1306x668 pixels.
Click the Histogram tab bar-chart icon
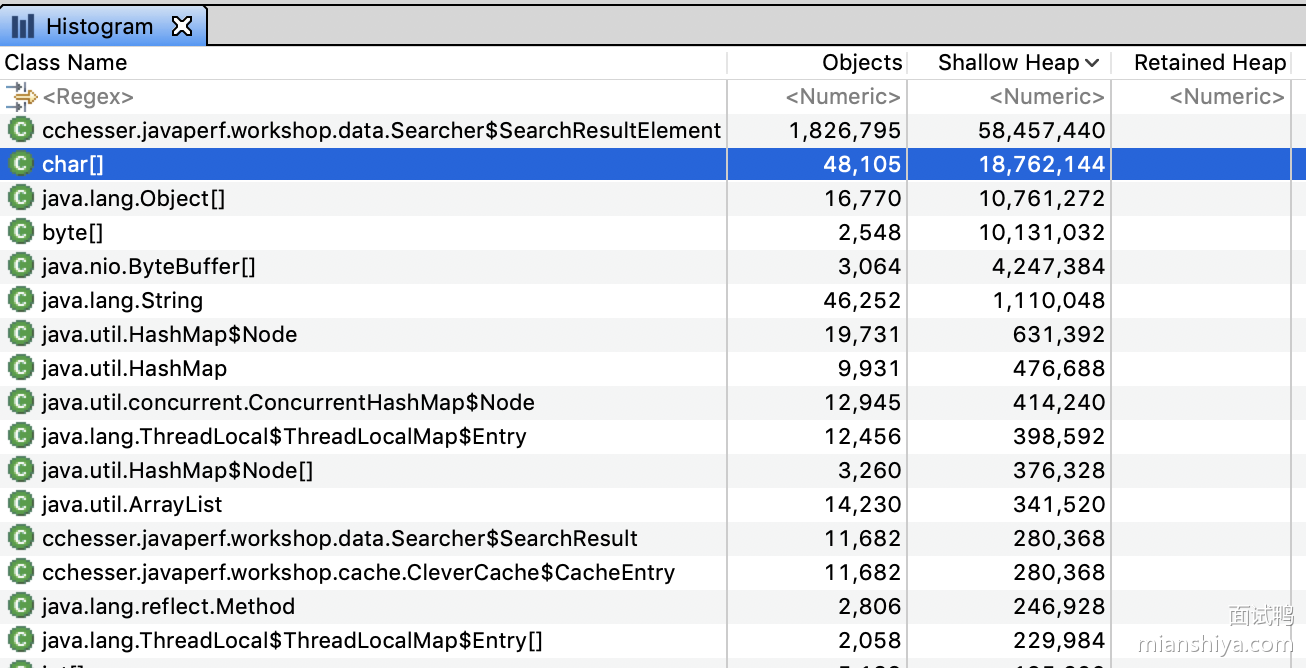point(23,26)
